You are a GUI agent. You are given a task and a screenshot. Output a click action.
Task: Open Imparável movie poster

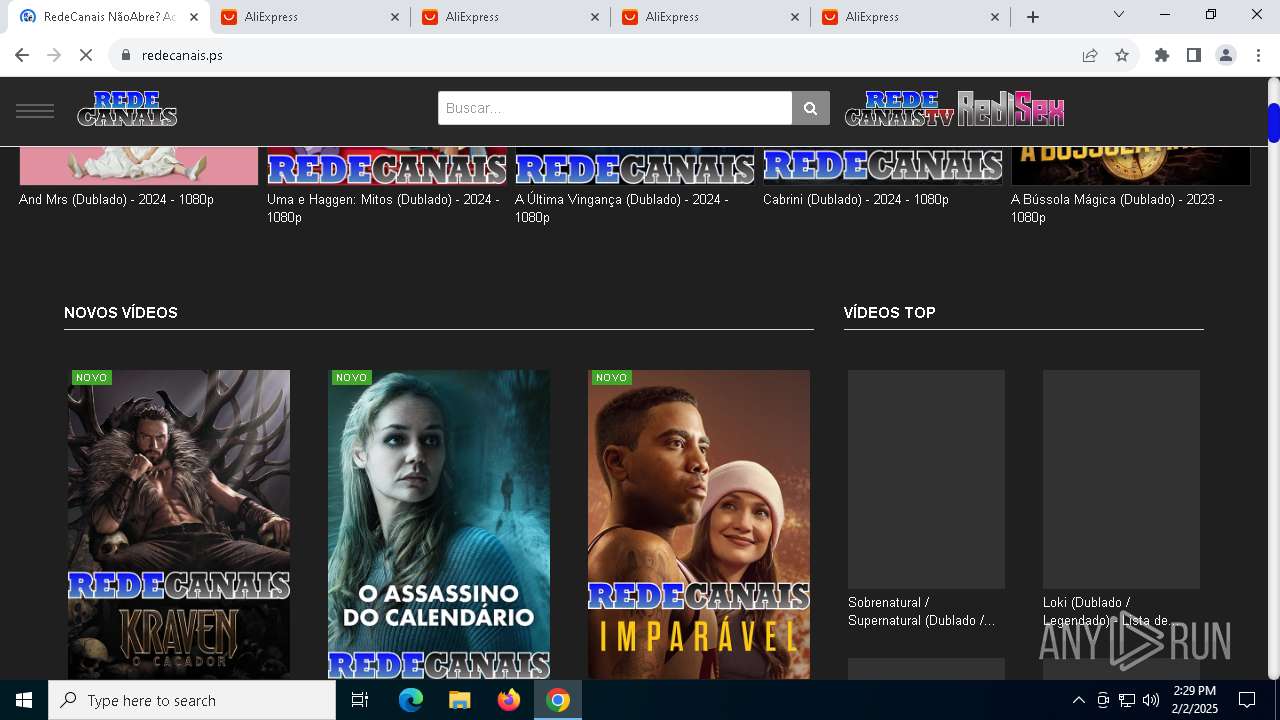coord(699,524)
